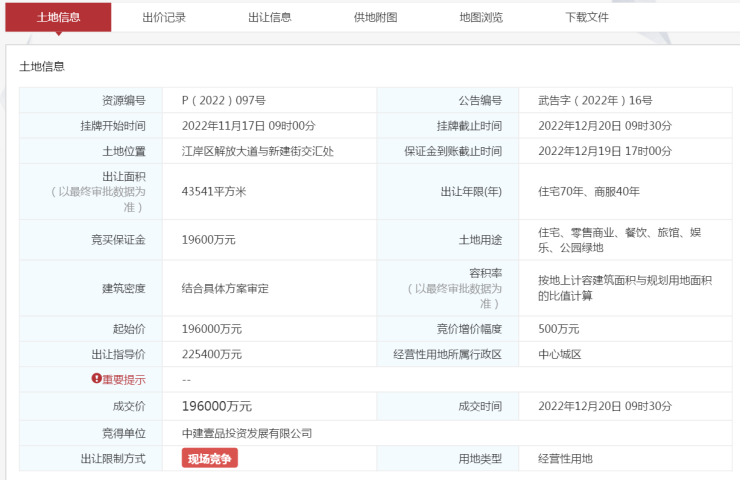Screen dimensions: 740x480
Task: Switch to the 土地信息 tab
Action: (x=58, y=17)
